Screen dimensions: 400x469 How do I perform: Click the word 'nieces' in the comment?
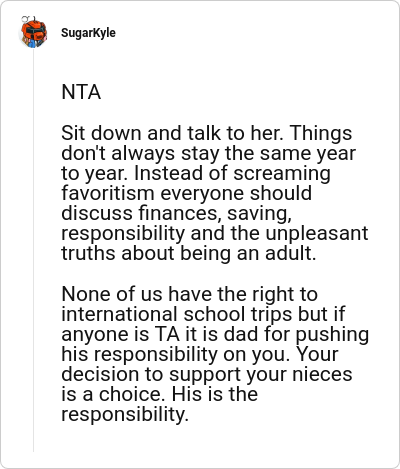[x=322, y=374]
